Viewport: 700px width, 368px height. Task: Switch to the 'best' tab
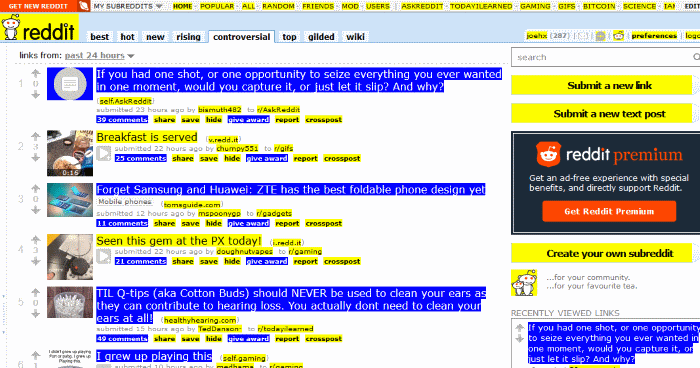[100, 37]
